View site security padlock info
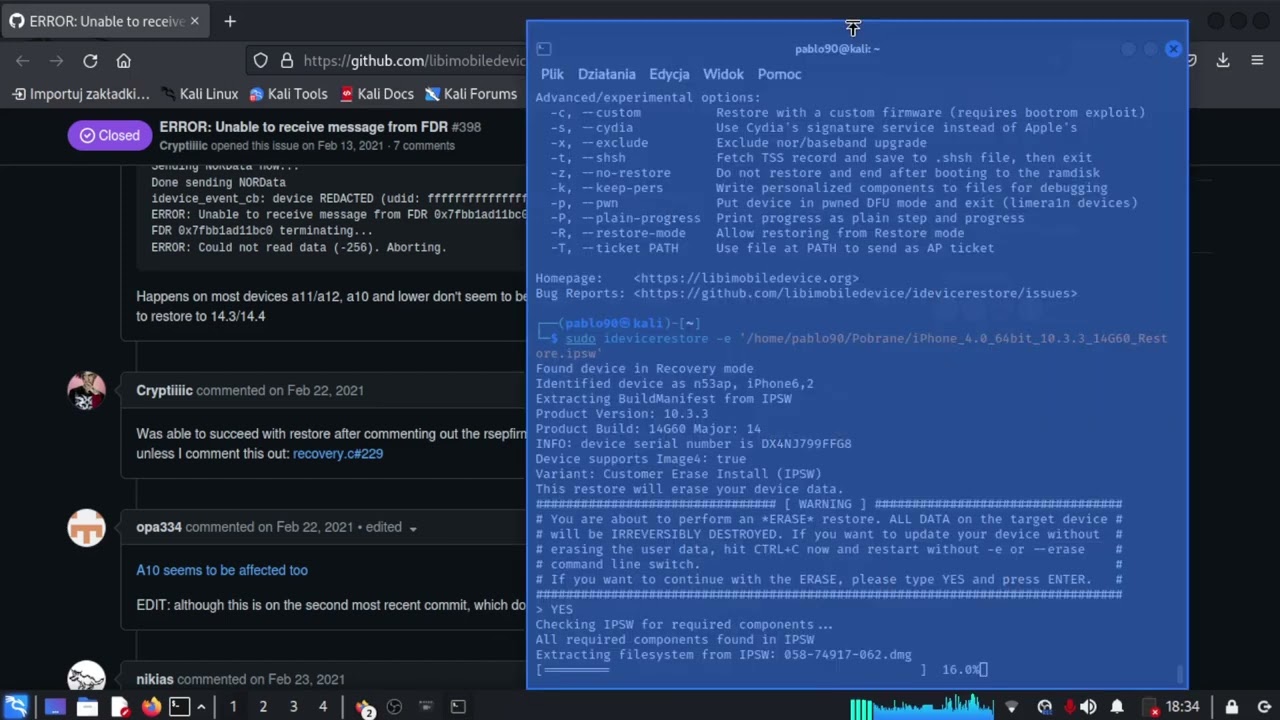The image size is (1280, 720). (x=286, y=61)
